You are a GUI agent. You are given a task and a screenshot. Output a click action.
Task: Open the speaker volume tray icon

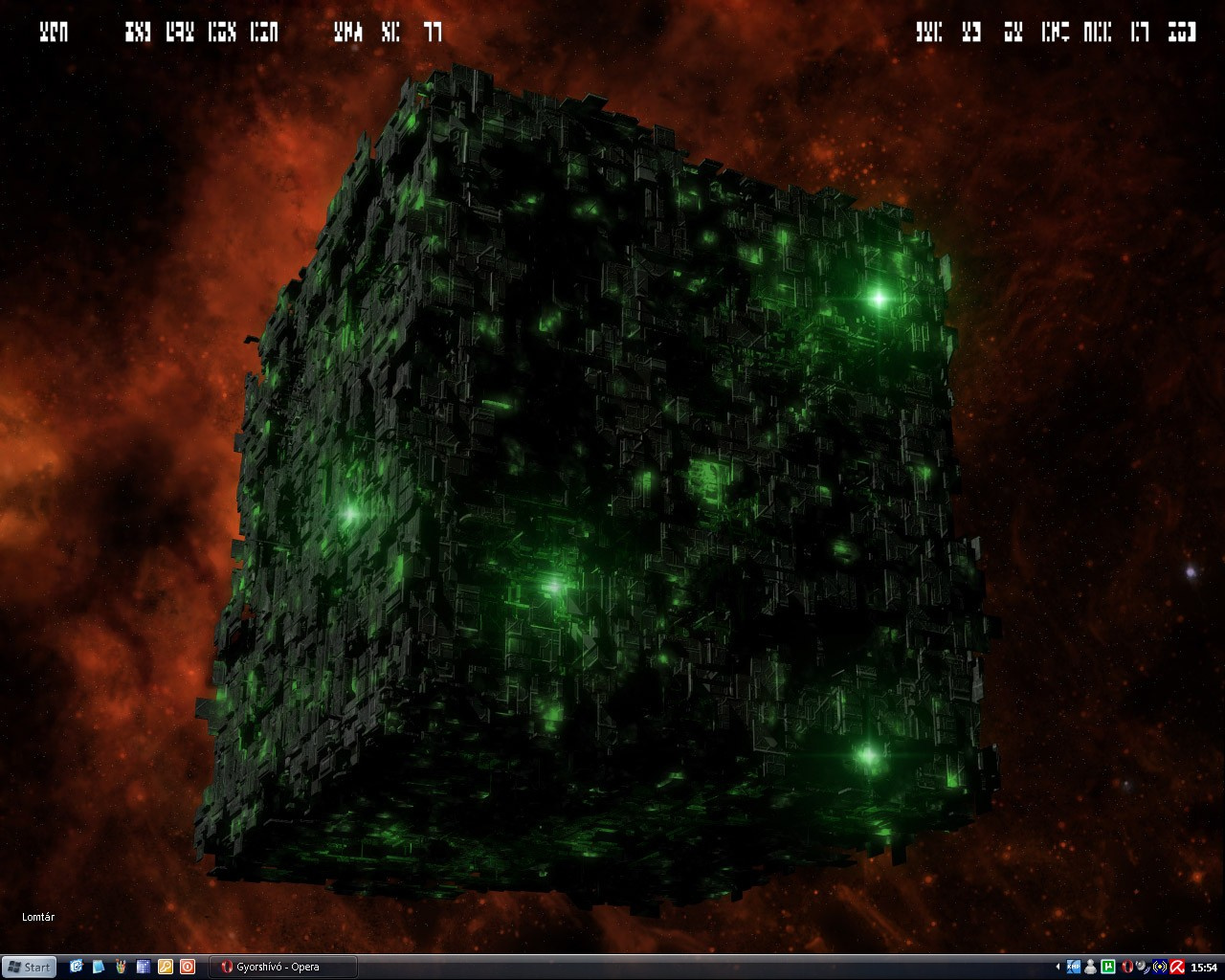tap(1142, 967)
